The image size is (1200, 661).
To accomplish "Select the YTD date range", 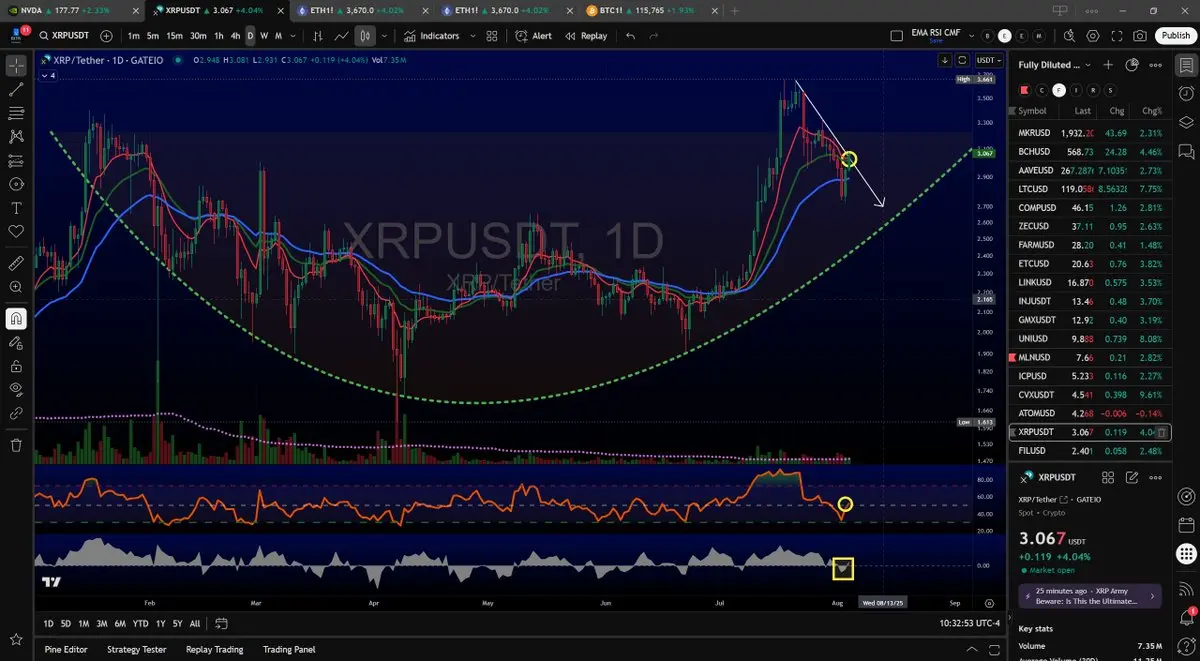I will [x=140, y=623].
